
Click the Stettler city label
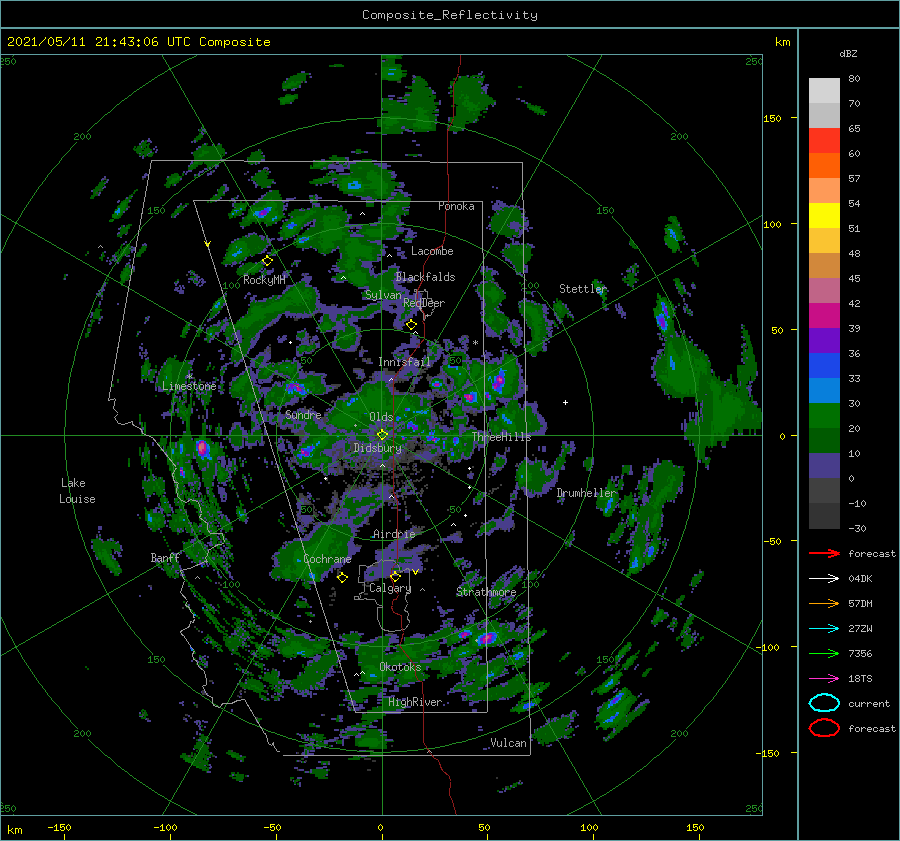tap(583, 289)
